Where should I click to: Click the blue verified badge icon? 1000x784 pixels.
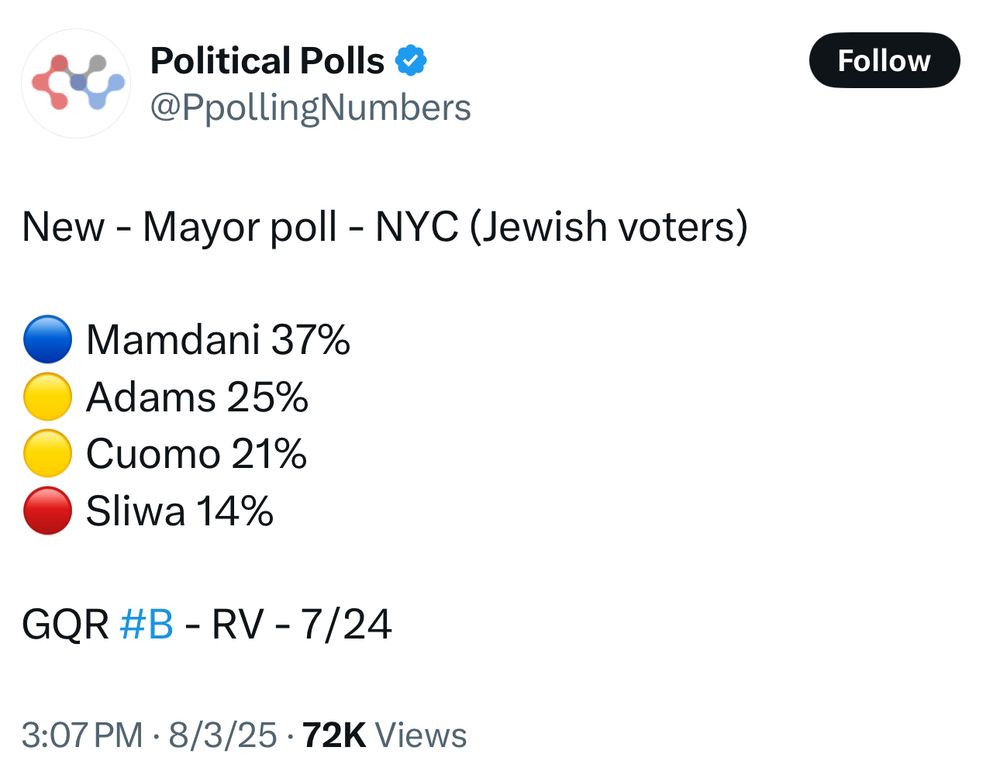(411, 61)
